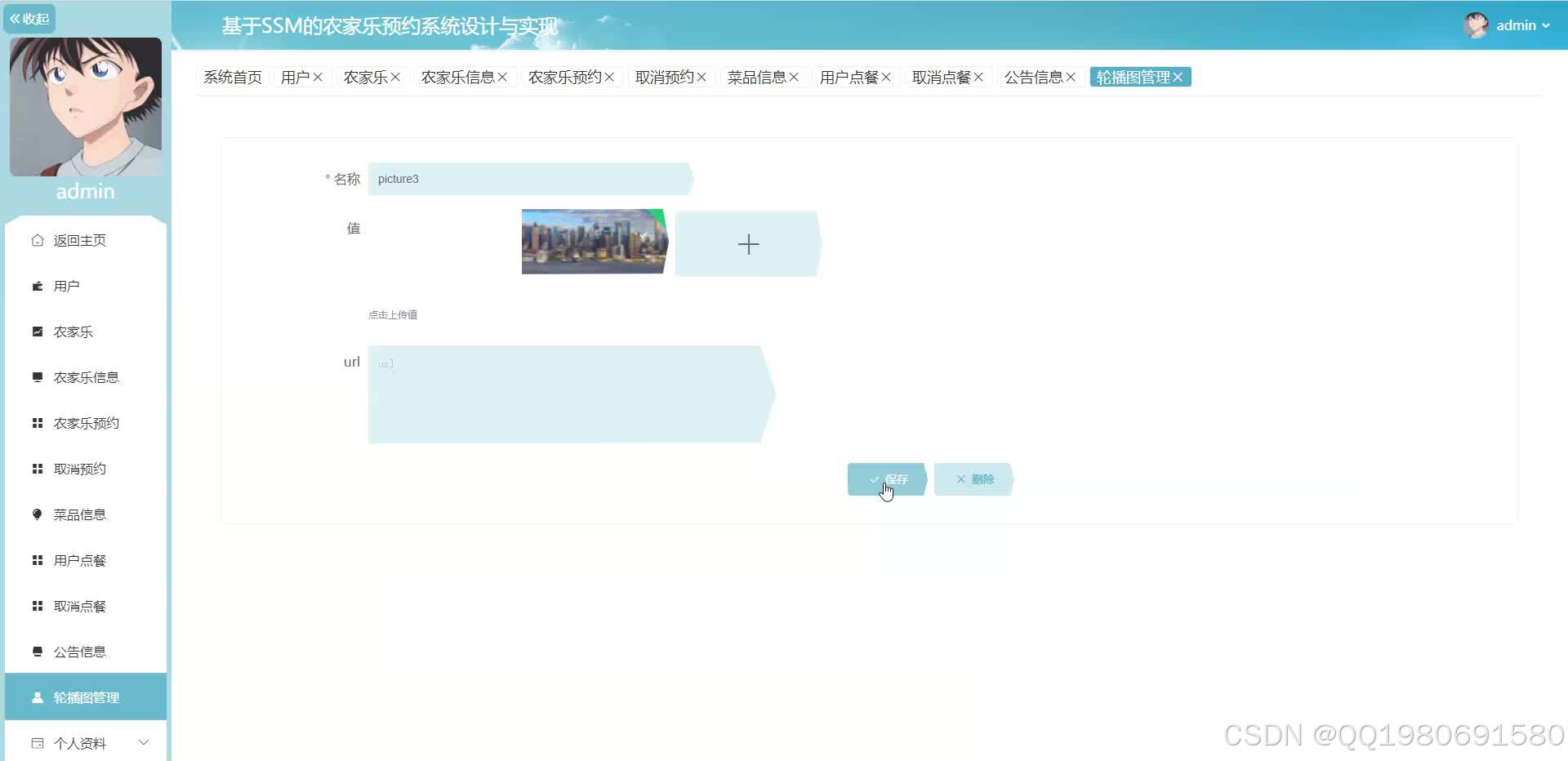
Task: Click the grid icon beside 取消预约
Action: [38, 469]
